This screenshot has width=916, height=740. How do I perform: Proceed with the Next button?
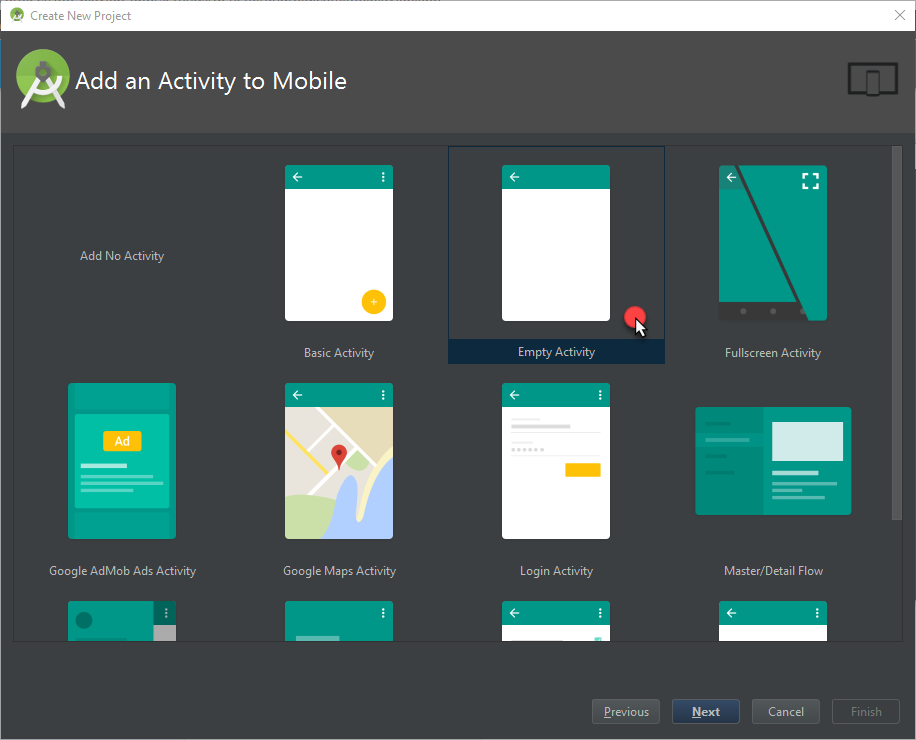click(706, 711)
